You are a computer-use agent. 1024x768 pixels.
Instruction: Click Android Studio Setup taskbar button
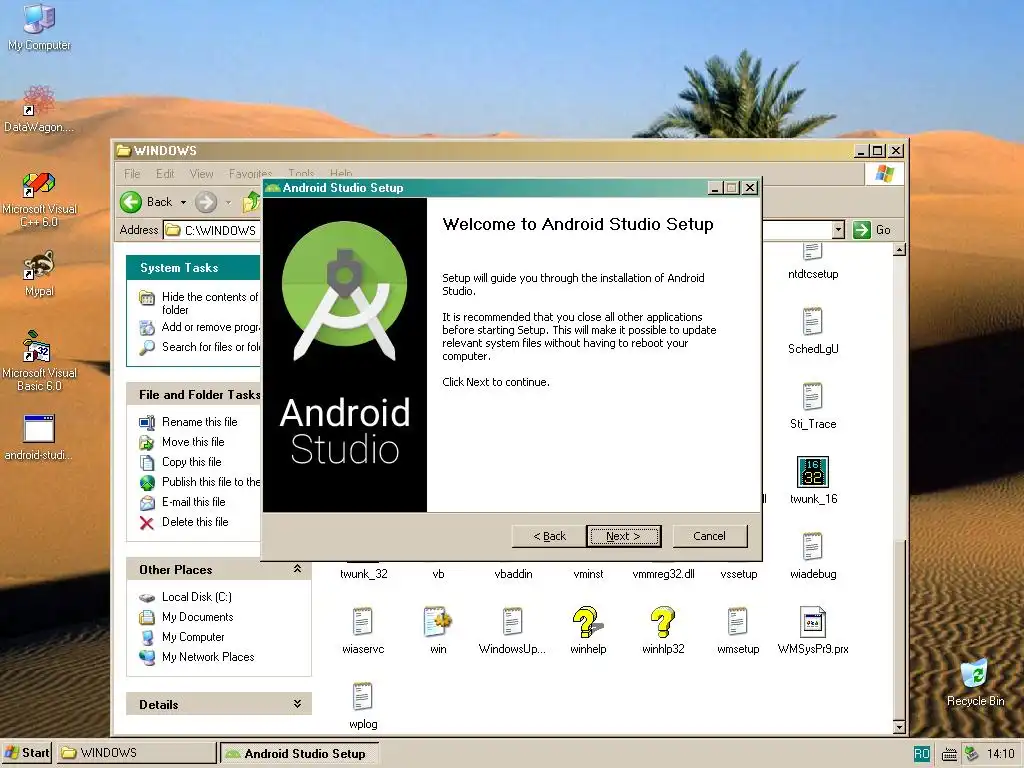click(x=298, y=753)
